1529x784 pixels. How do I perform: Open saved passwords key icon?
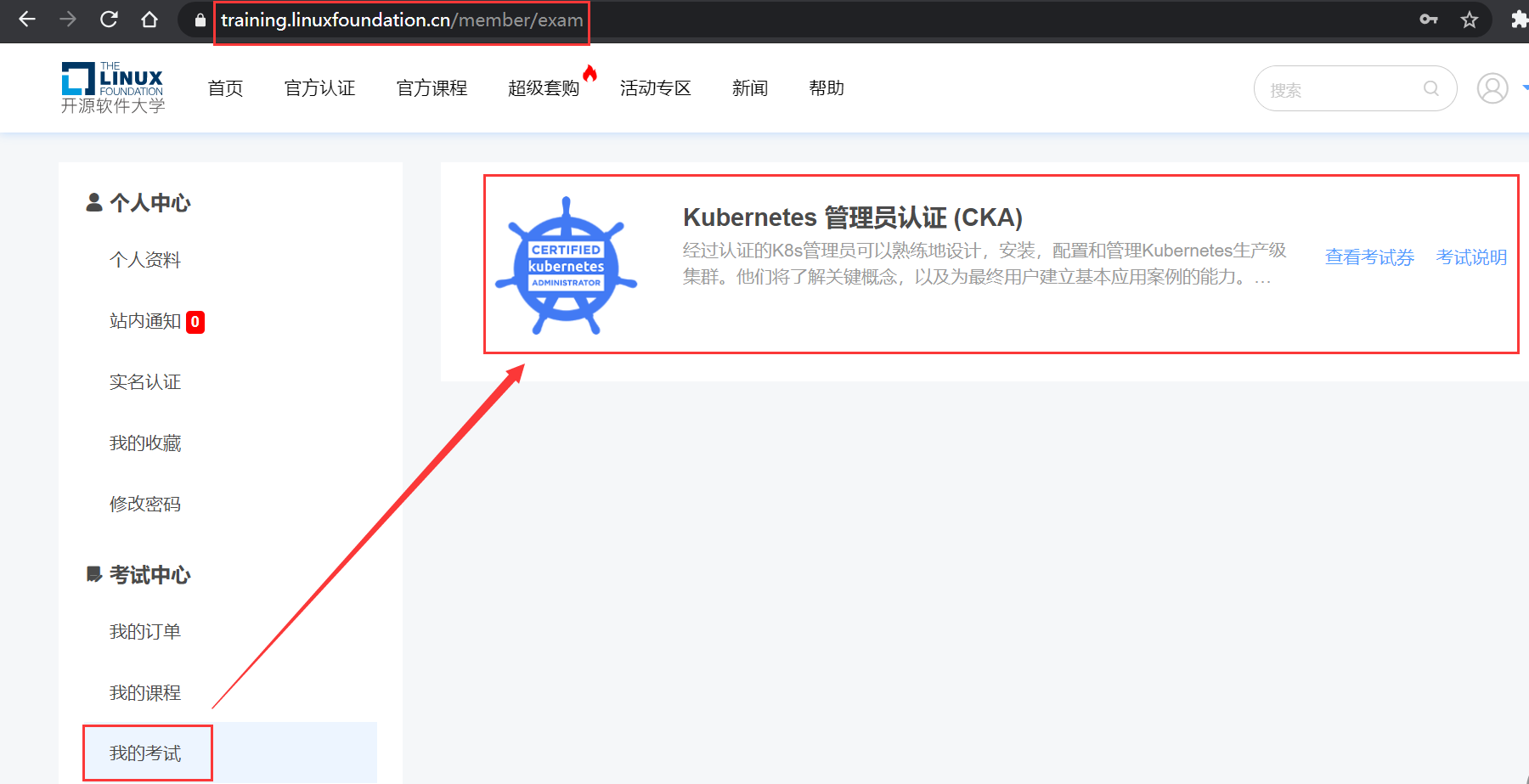[1429, 20]
